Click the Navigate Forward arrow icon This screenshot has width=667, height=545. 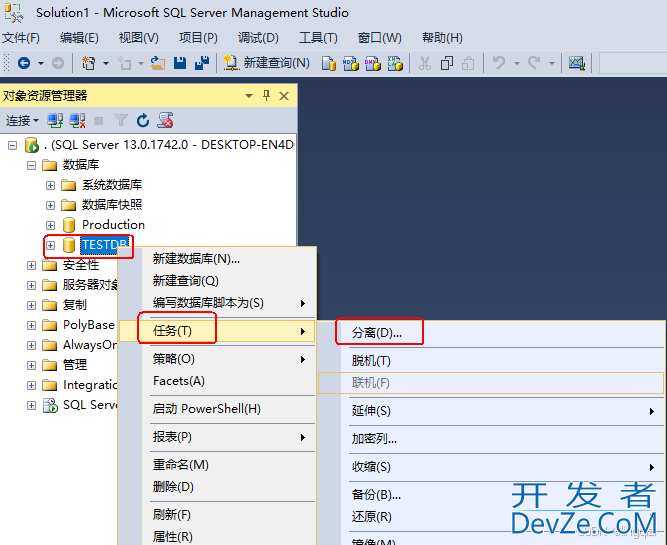point(58,63)
